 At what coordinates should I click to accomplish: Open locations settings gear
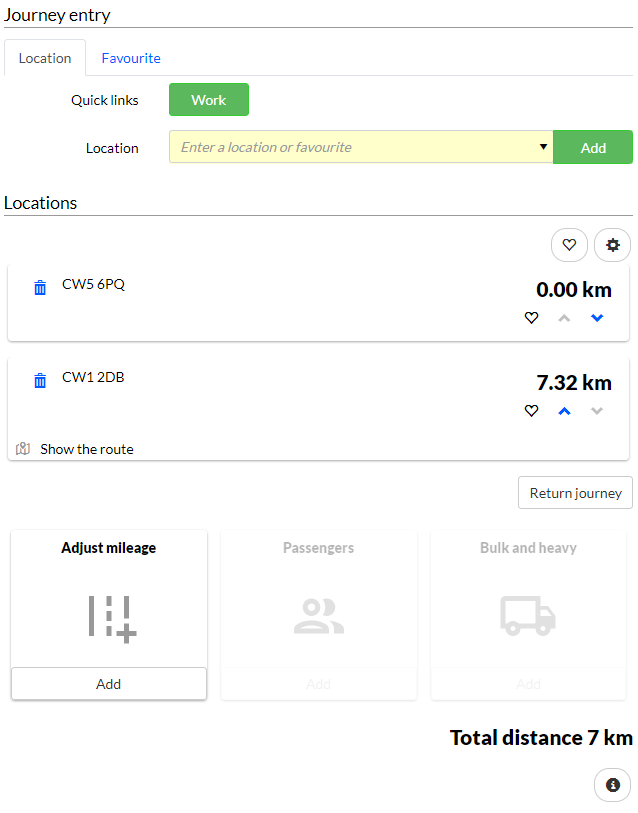(x=612, y=245)
